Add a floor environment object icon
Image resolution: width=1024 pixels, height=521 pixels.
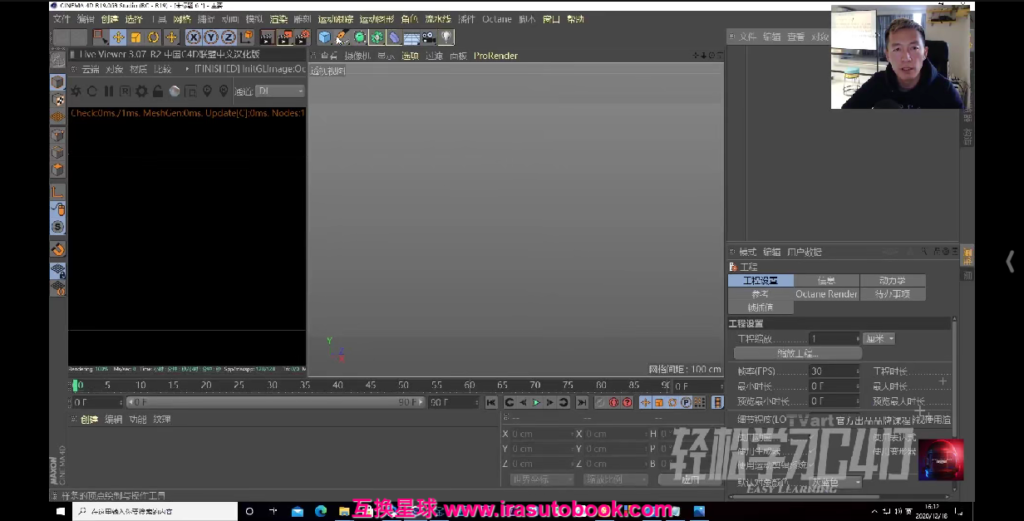click(411, 37)
